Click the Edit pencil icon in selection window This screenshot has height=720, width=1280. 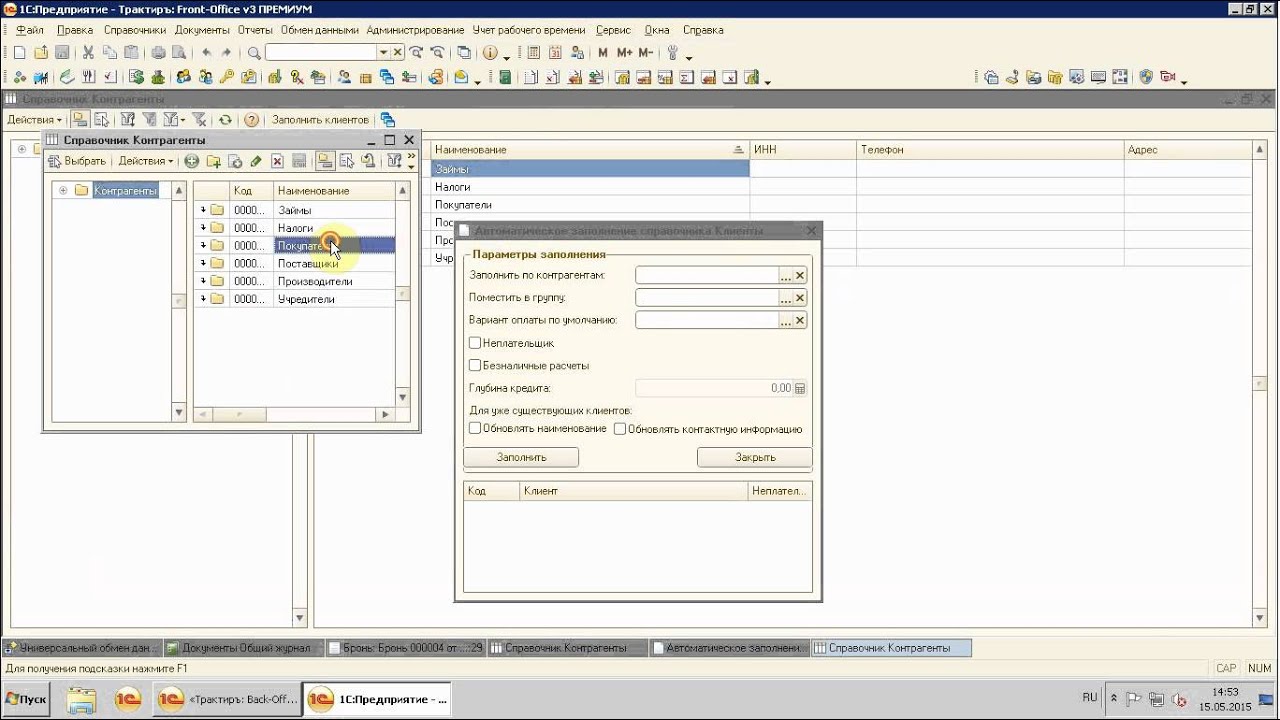[256, 161]
